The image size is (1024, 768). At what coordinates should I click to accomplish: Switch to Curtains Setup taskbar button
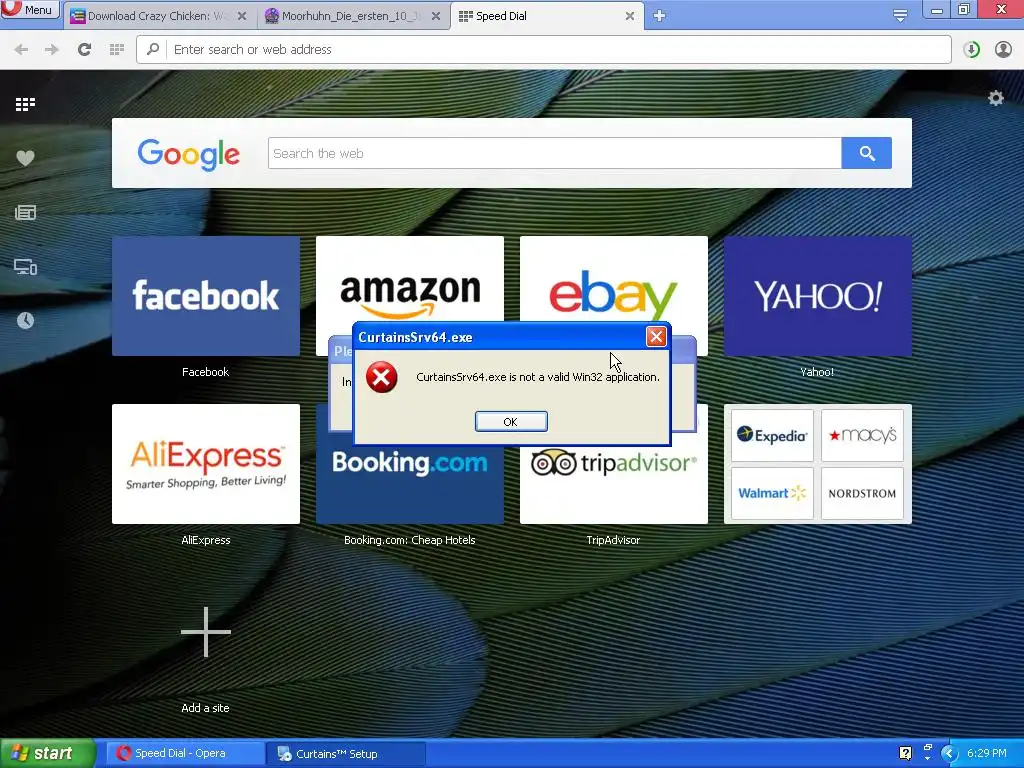click(x=346, y=754)
